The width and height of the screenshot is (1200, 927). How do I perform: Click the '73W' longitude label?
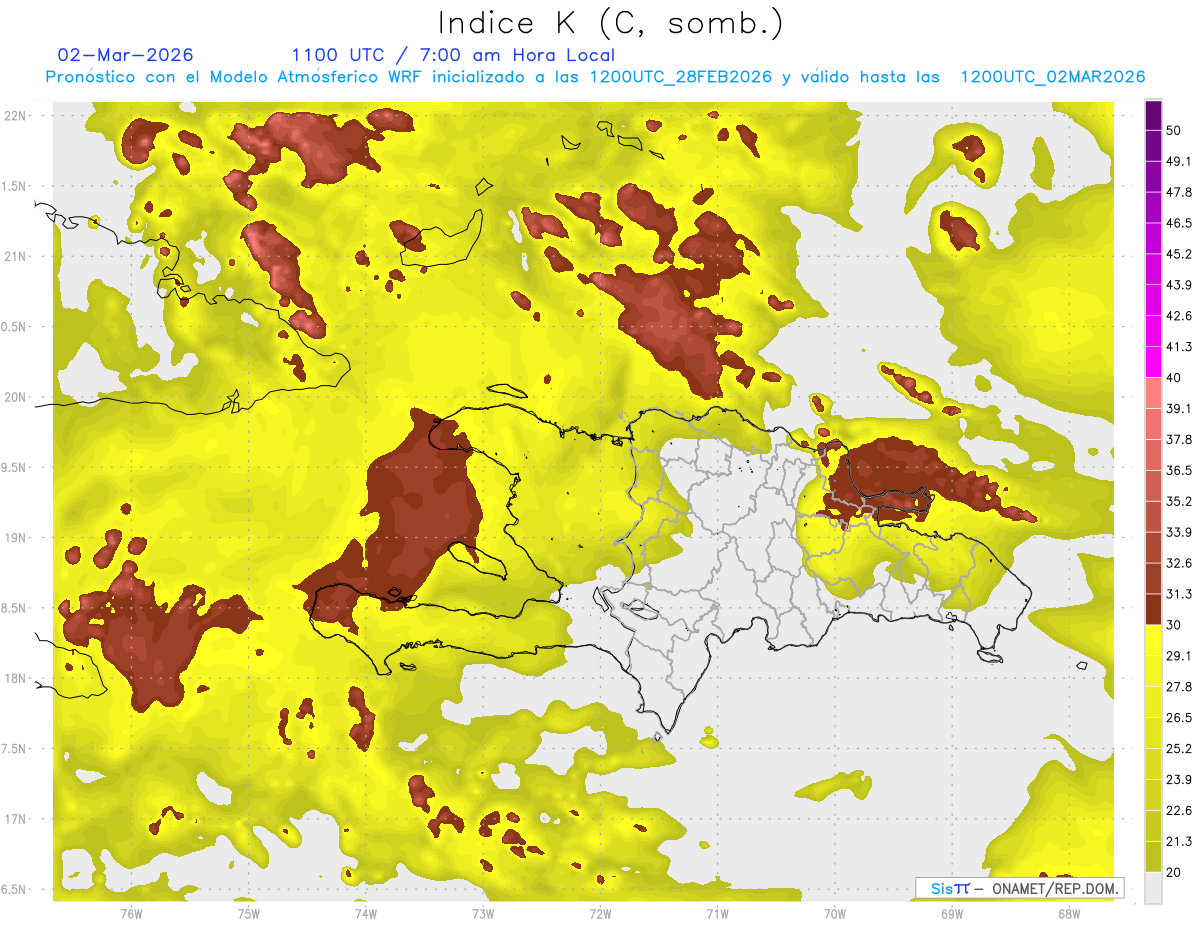pos(482,913)
